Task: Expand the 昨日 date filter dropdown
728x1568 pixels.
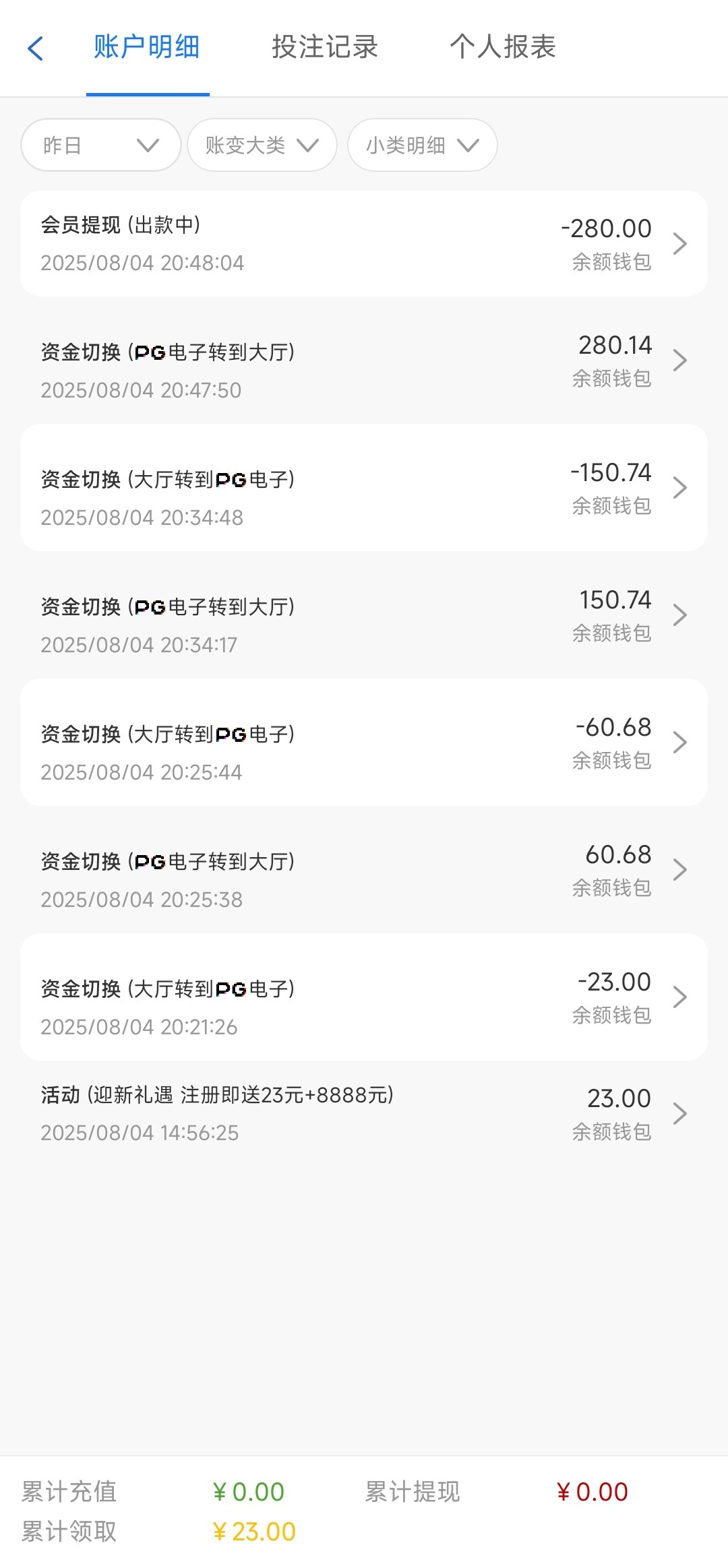Action: pos(101,145)
